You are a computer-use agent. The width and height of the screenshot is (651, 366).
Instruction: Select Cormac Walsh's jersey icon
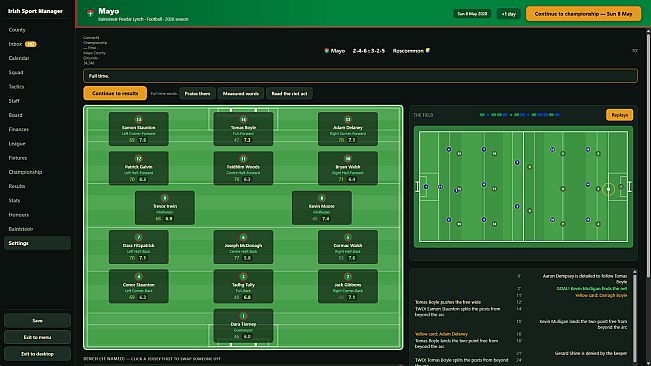(x=348, y=237)
